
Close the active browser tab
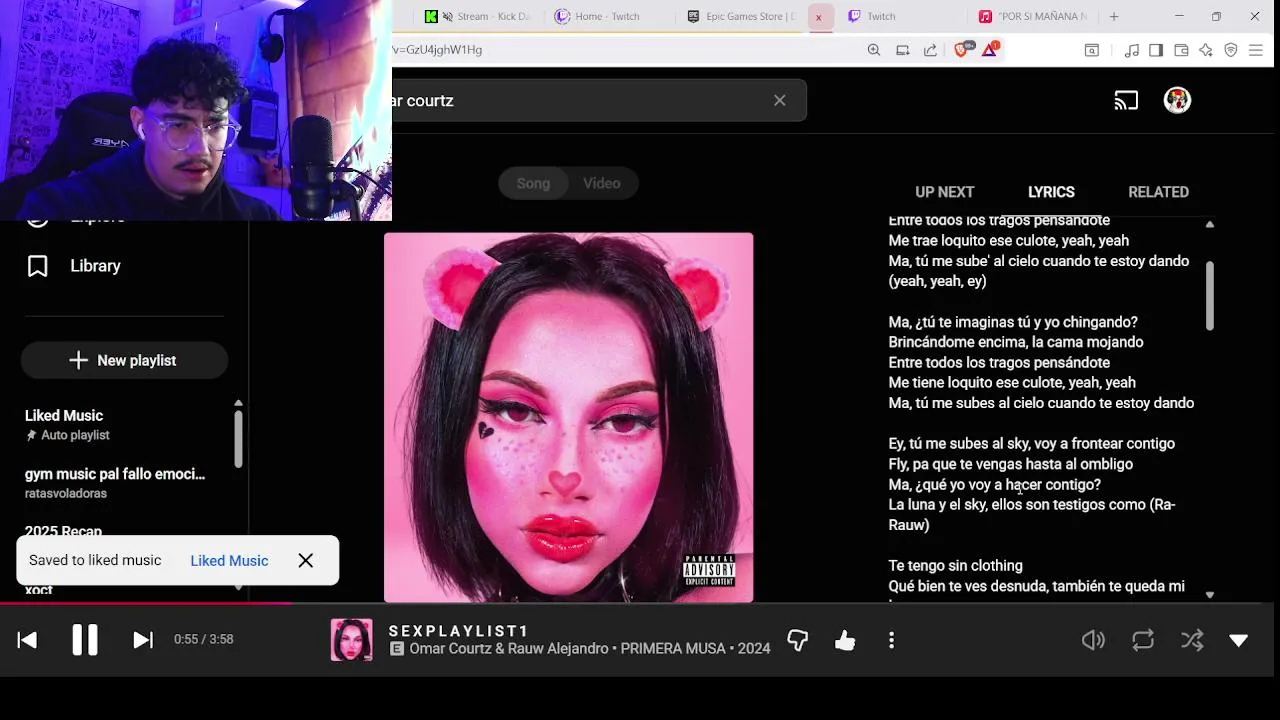818,17
